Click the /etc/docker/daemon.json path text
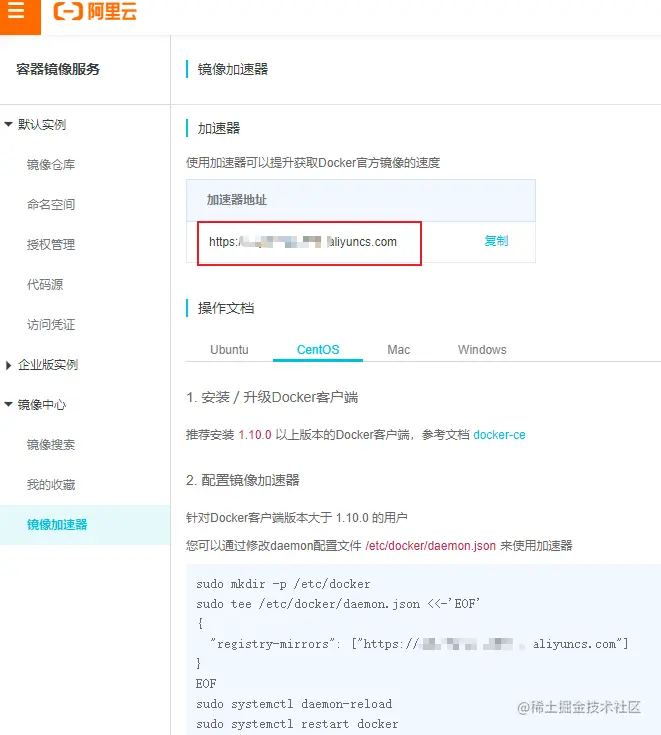 [430, 546]
